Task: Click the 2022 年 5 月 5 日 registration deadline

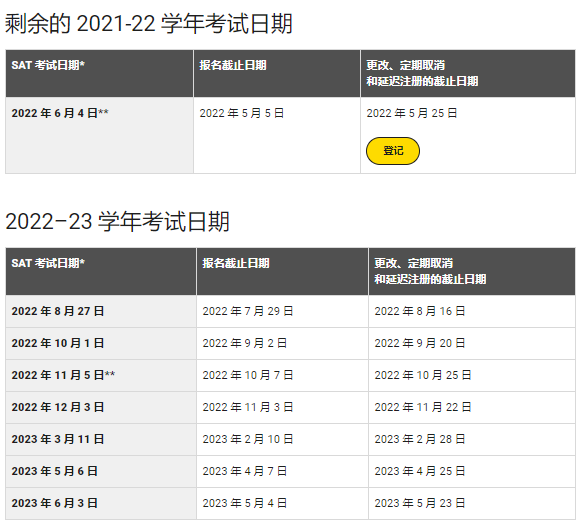Action: pos(242,113)
